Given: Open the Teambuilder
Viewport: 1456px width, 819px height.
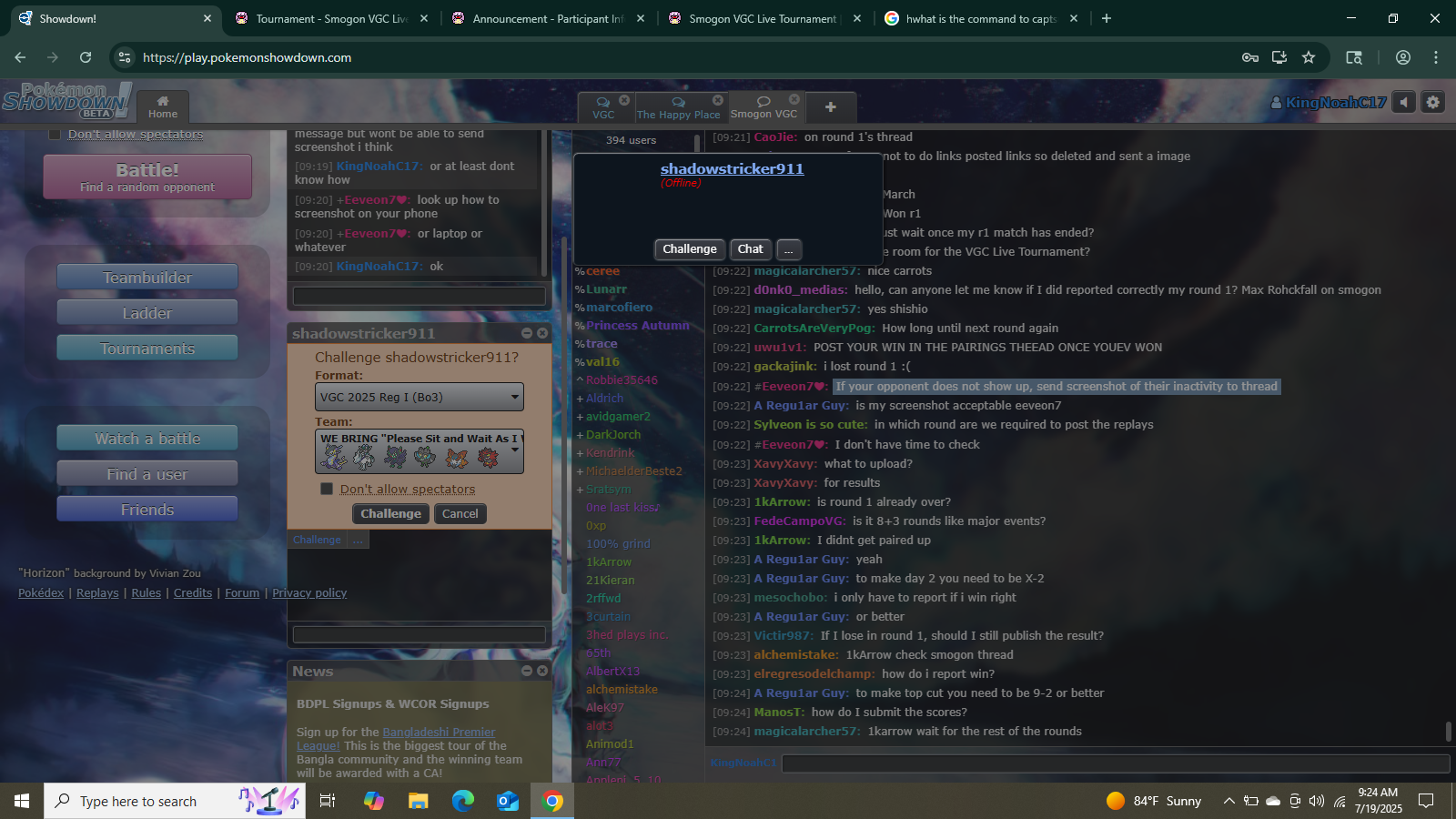Looking at the screenshot, I should (x=147, y=277).
